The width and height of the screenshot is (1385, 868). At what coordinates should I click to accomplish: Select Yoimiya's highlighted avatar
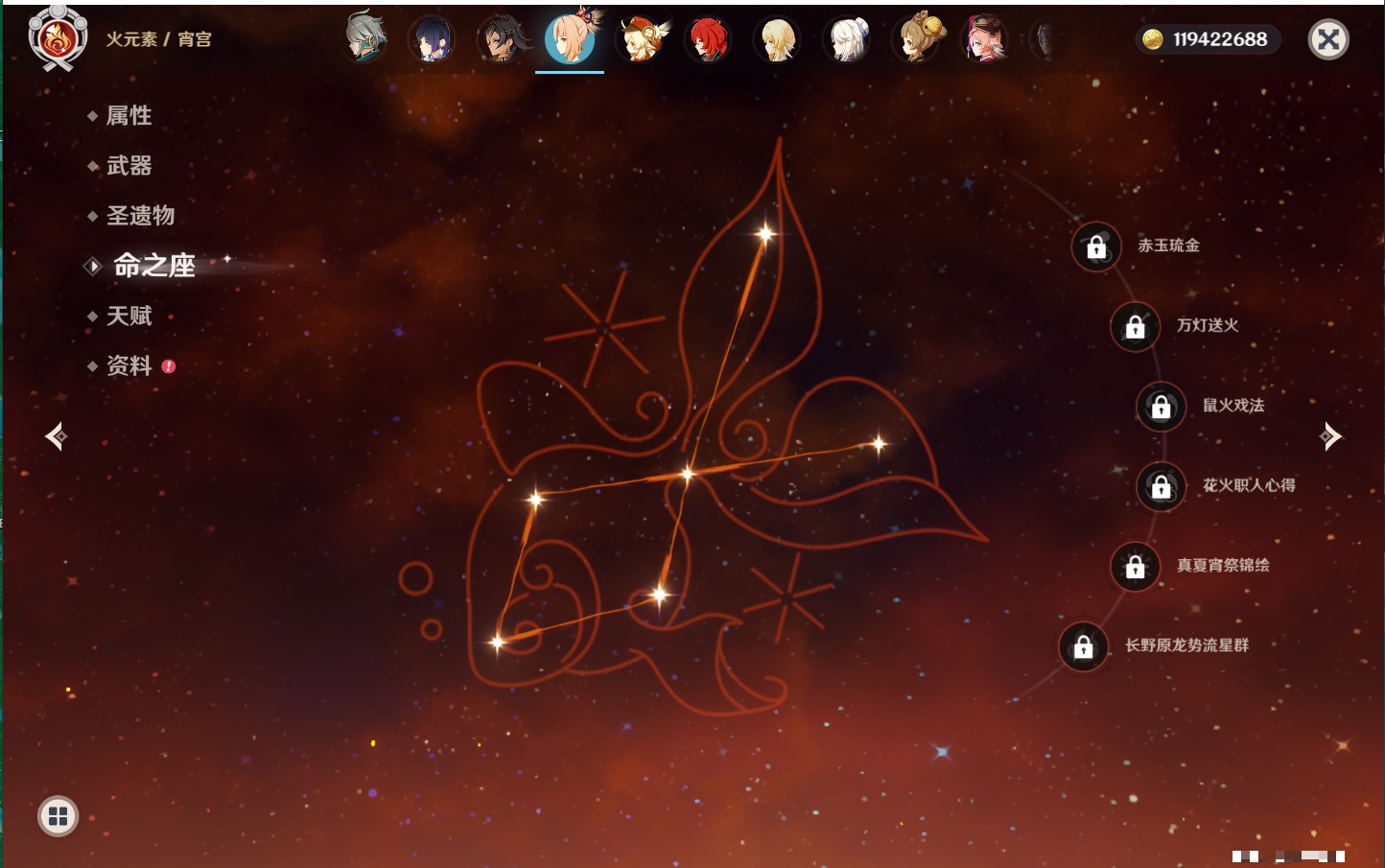(571, 37)
